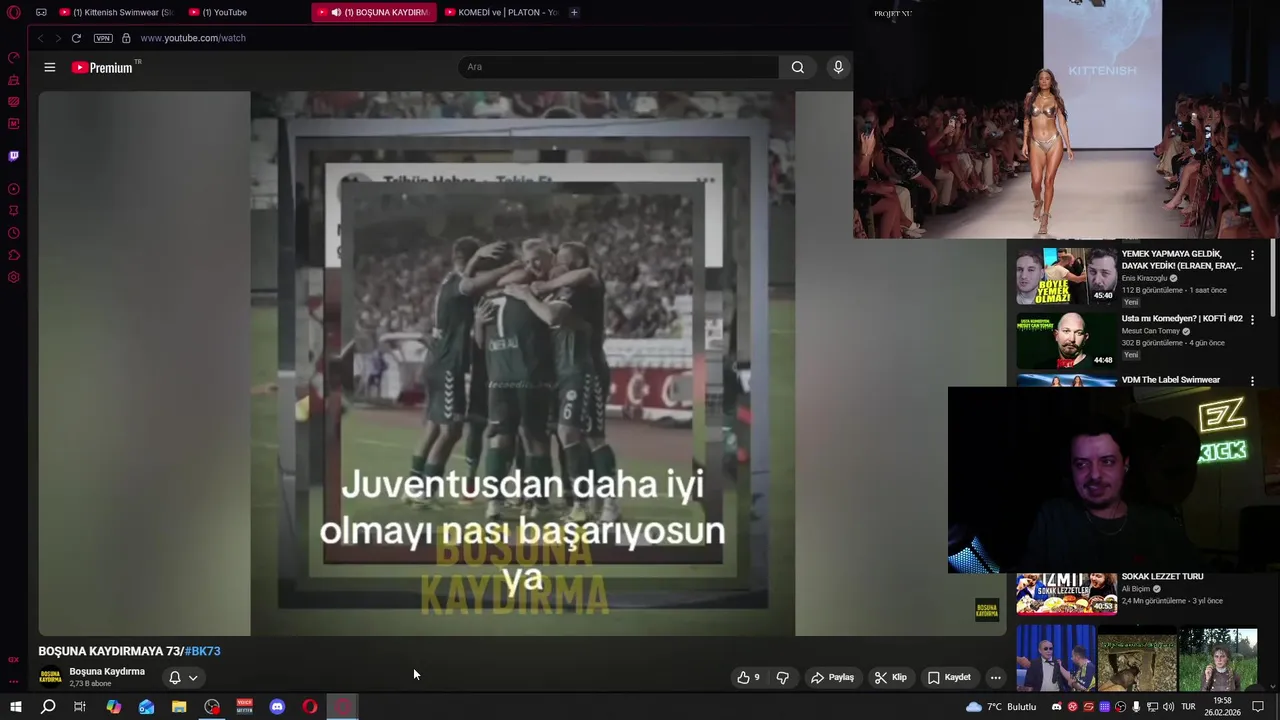Click the Enis Kirazoğlu channel name
Viewport: 1280px width, 720px height.
coord(1144,278)
